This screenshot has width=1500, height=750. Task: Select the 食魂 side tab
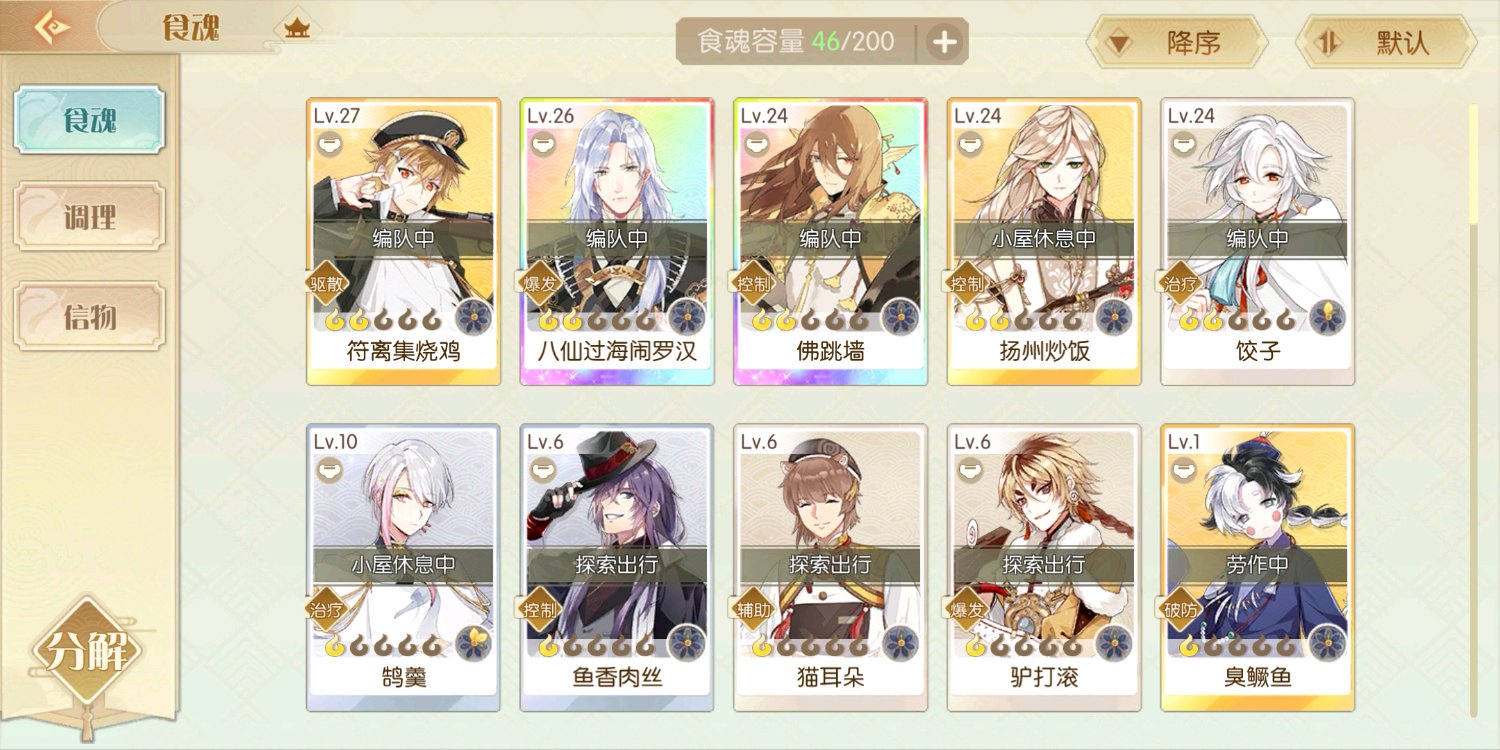coord(90,120)
